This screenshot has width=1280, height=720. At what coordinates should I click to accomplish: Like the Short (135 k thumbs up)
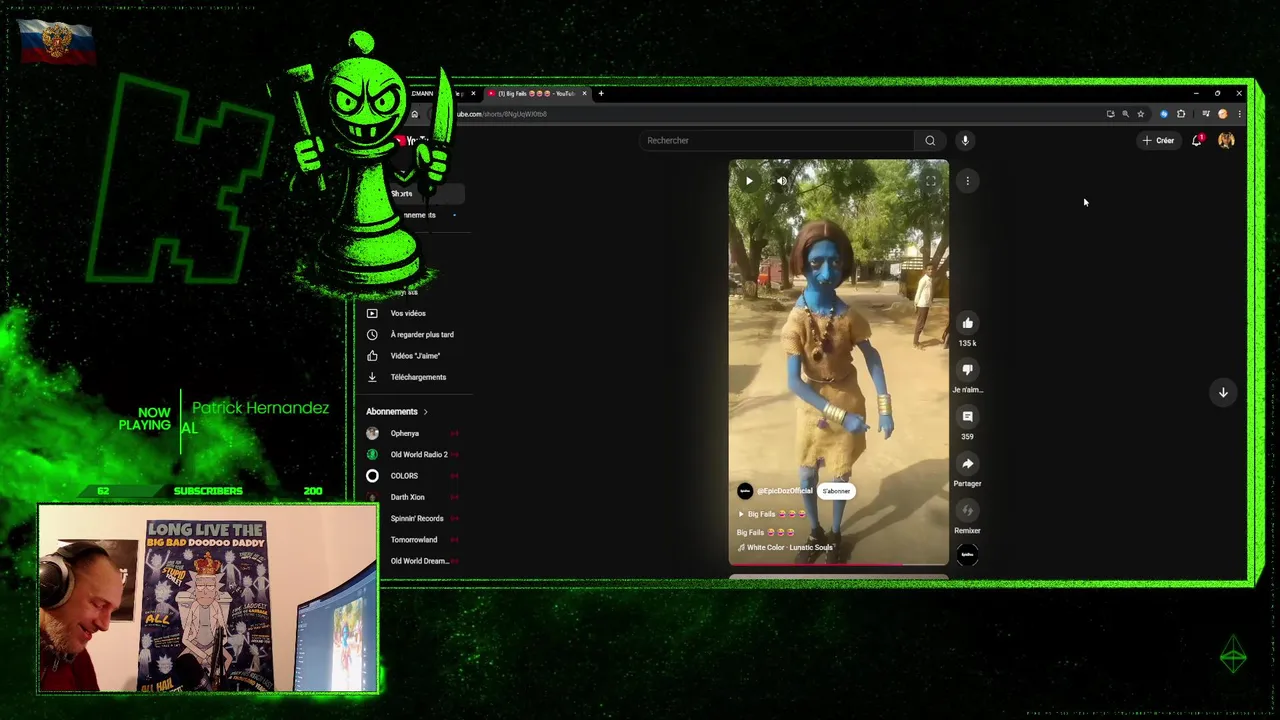967,323
